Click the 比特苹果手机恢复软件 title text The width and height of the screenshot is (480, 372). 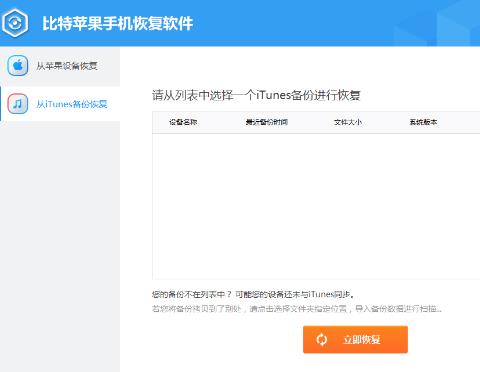pyautogui.click(x=118, y=23)
